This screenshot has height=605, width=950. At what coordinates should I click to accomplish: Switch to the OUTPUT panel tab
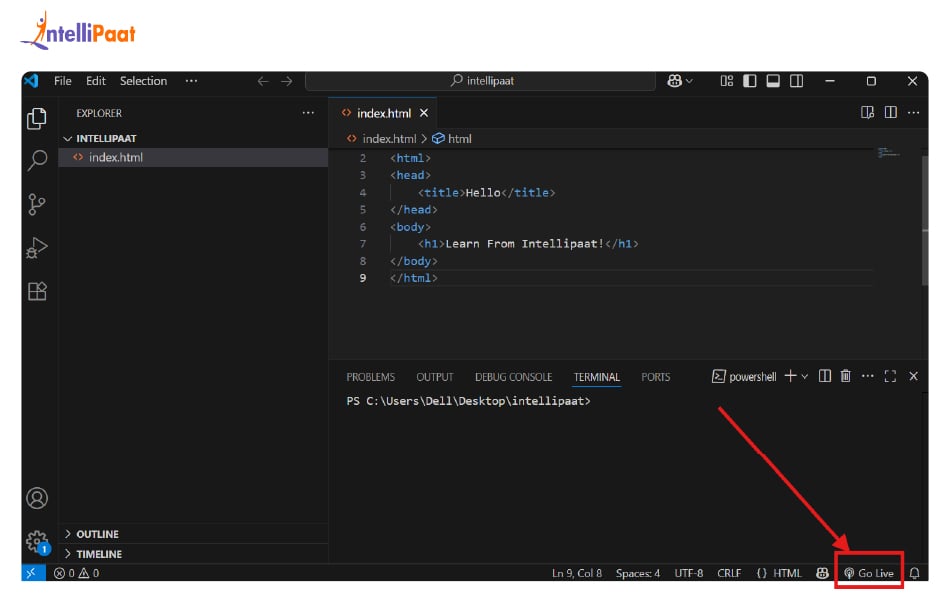pos(434,377)
